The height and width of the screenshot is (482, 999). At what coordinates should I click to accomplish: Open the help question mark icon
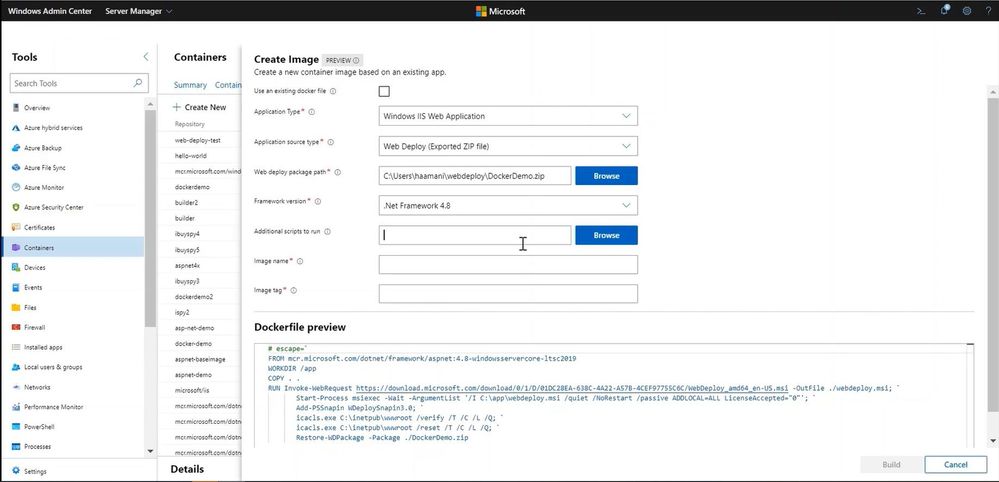point(989,11)
